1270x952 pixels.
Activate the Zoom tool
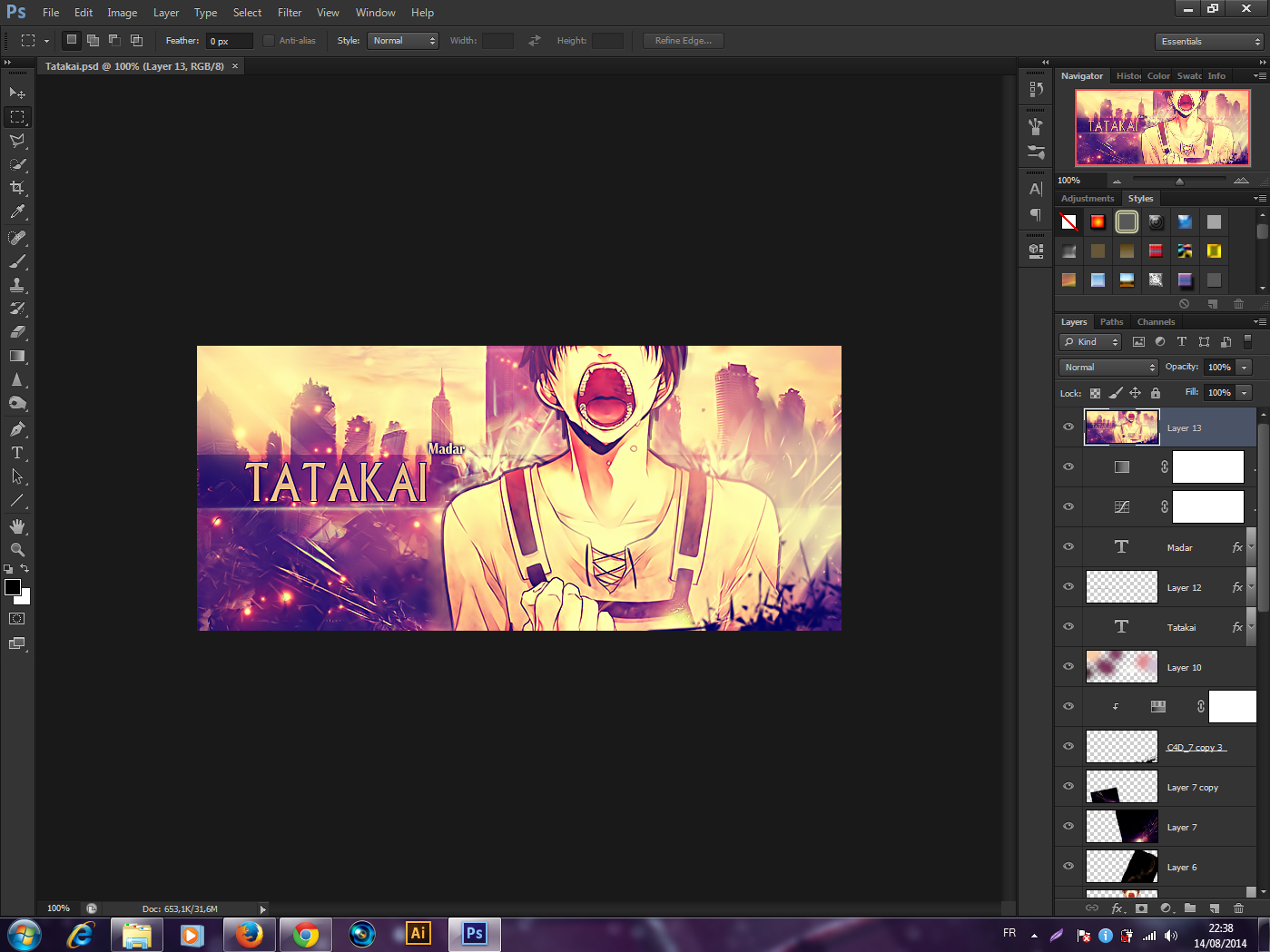(x=17, y=550)
